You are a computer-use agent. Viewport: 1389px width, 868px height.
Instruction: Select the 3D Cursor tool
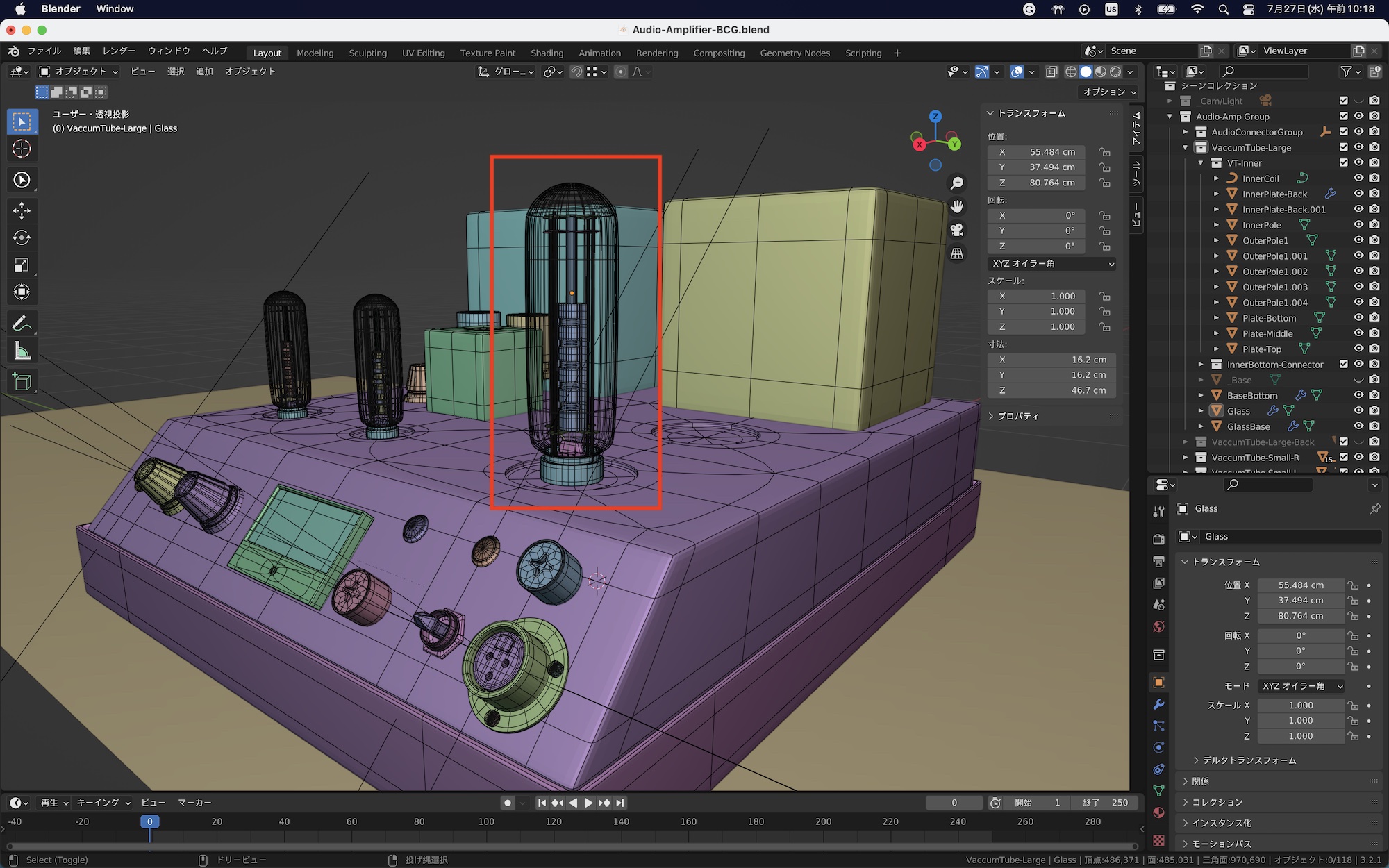pos(22,149)
